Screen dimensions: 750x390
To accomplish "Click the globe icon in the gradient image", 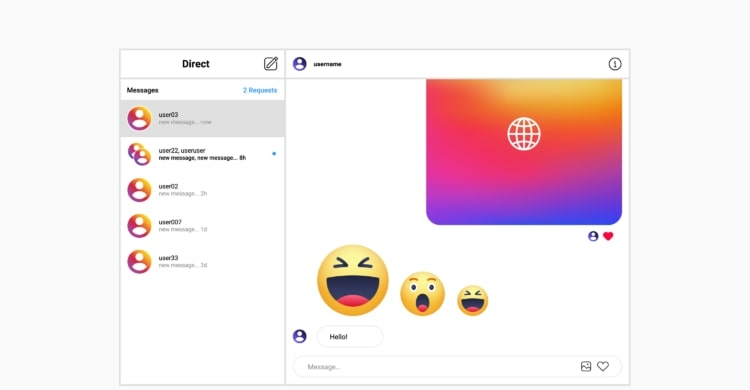I will [x=524, y=134].
